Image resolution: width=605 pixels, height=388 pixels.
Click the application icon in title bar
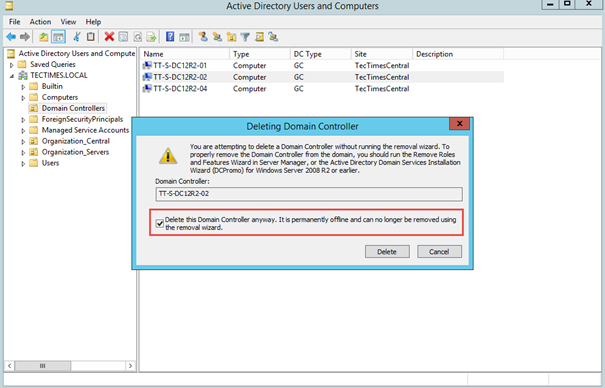9,5
